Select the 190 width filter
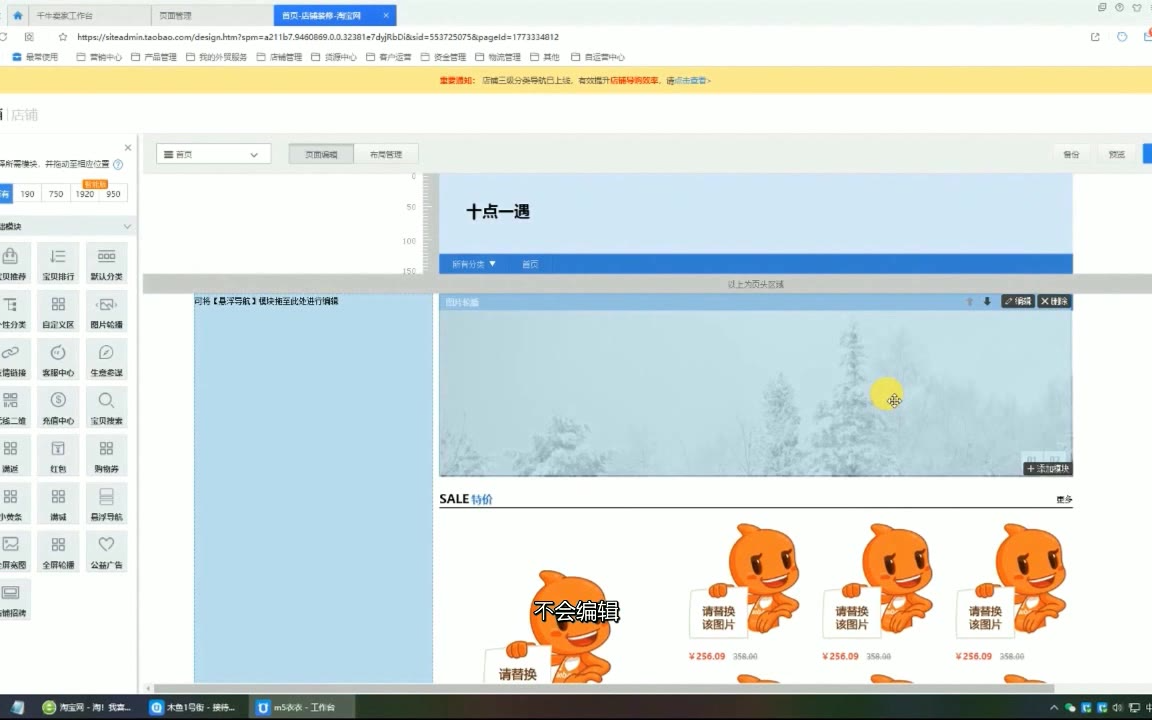Viewport: 1152px width, 720px height. click(x=27, y=194)
